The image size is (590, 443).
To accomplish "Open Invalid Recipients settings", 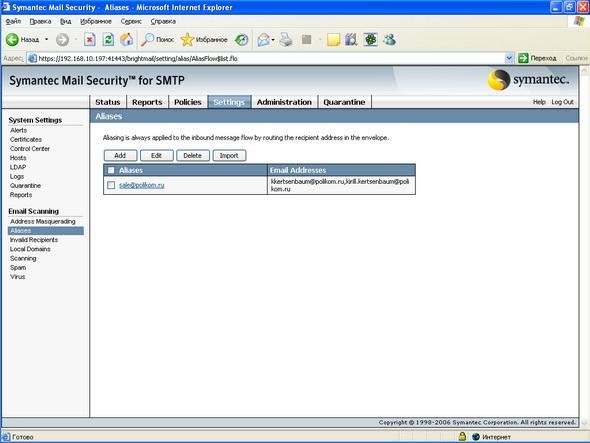I will (34, 240).
